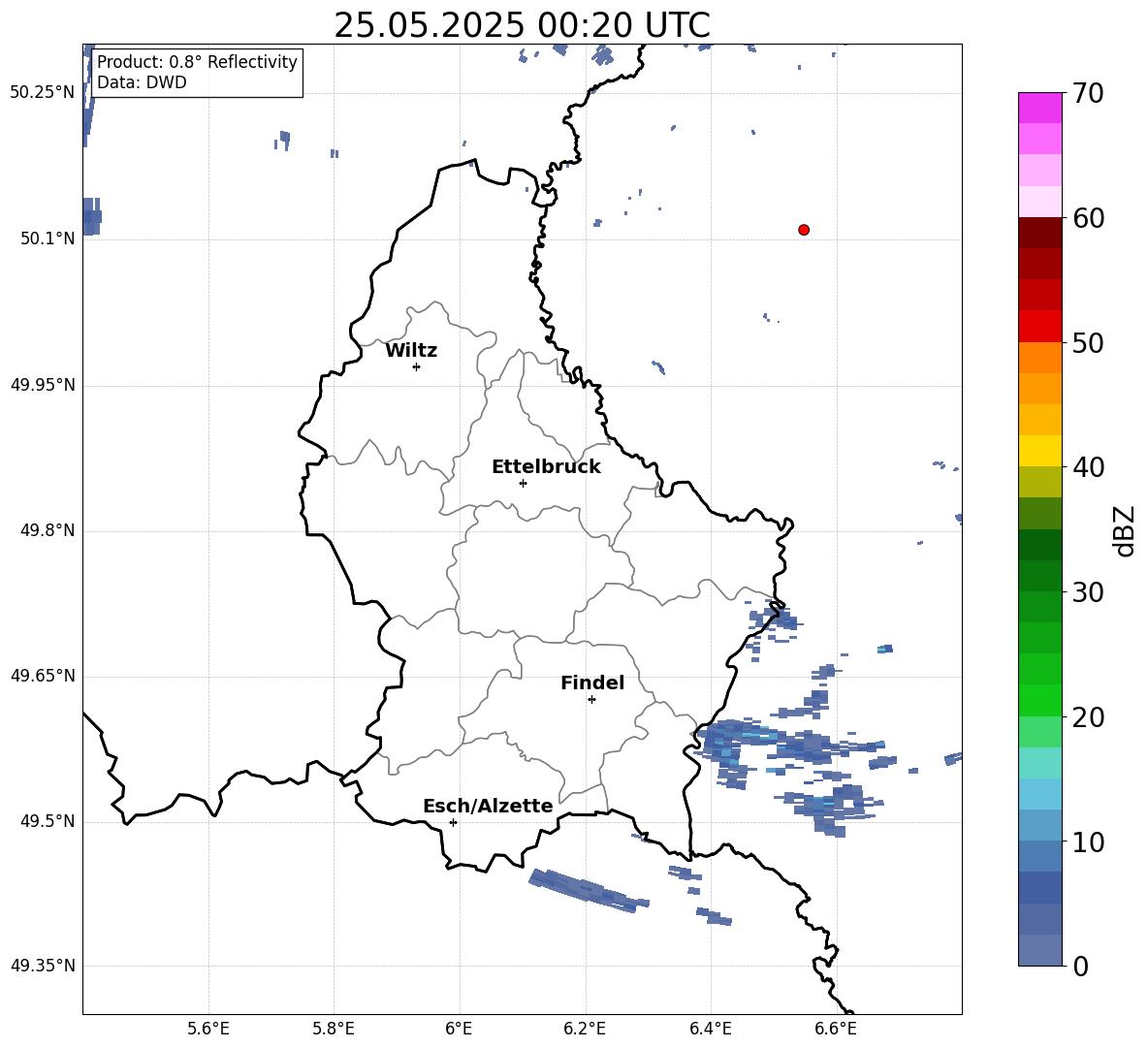Click the map title 25.05.2025 00:20 UTC

522,25
